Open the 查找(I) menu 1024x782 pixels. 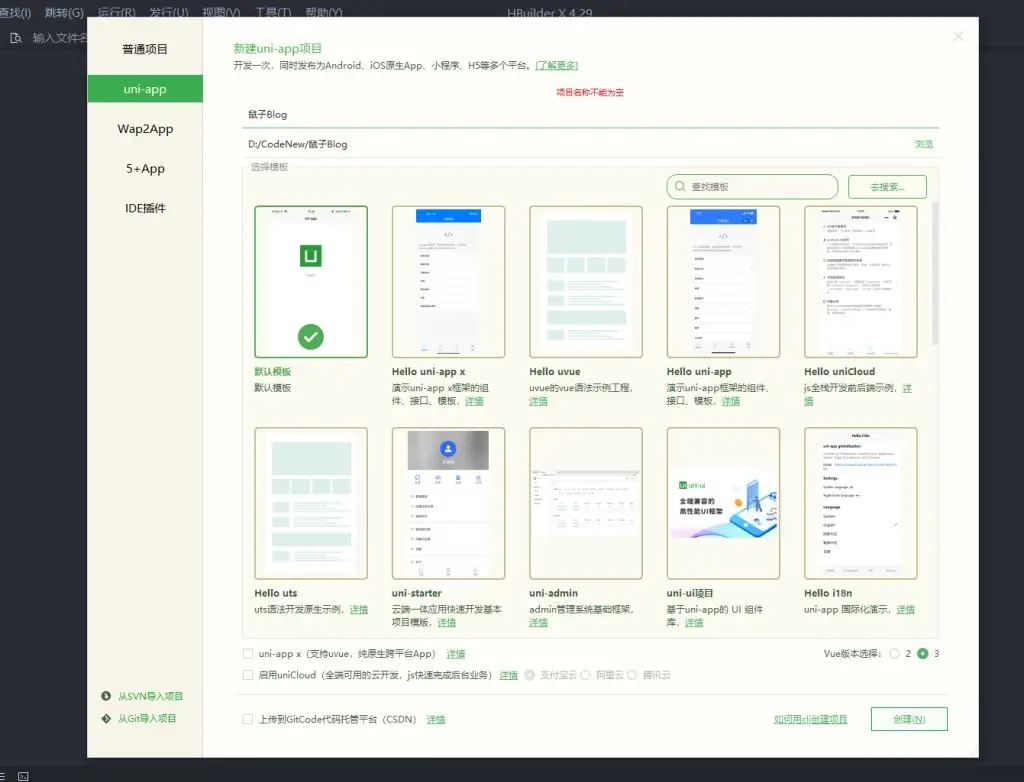pos(15,12)
